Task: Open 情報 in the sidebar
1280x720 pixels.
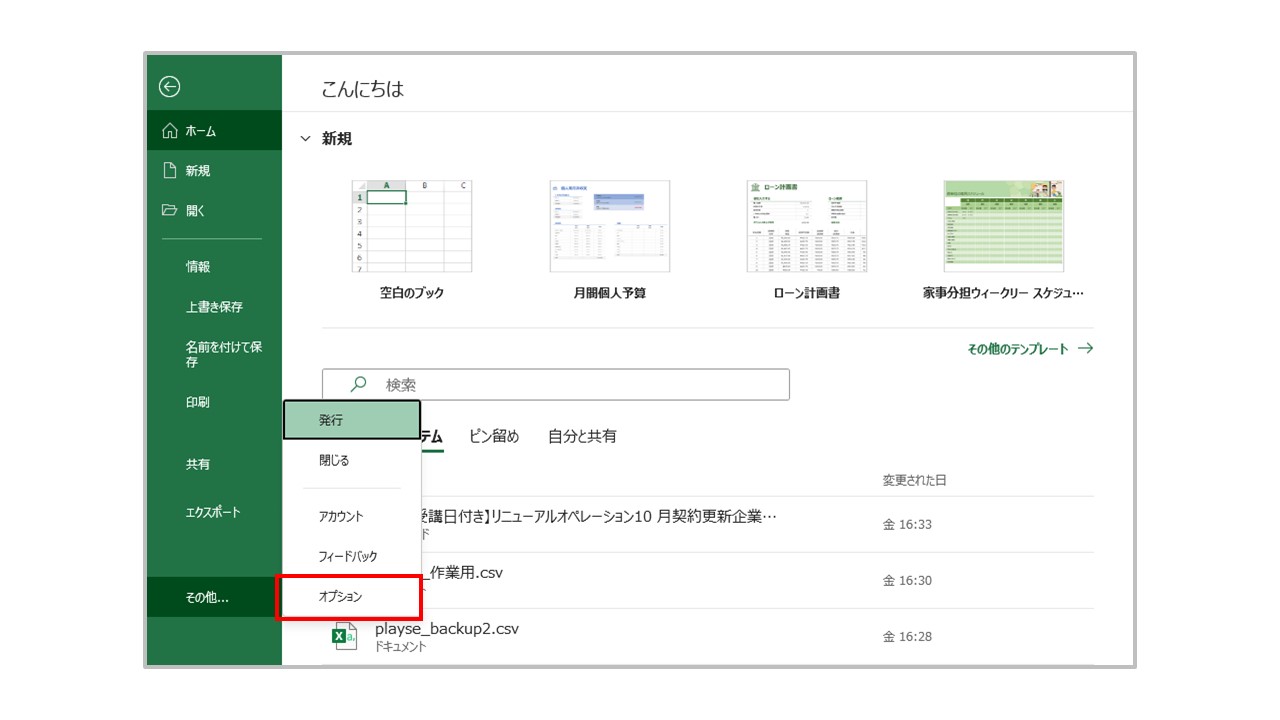Action: pyautogui.click(x=214, y=267)
